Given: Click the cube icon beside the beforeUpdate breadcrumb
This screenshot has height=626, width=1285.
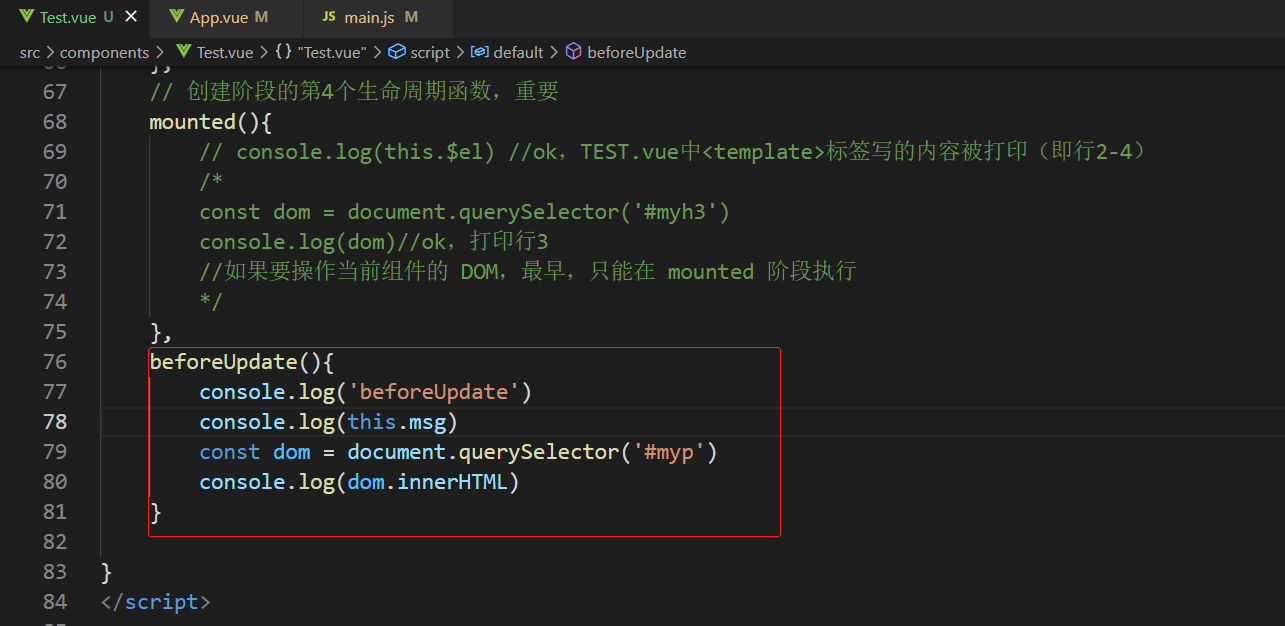Looking at the screenshot, I should point(573,52).
